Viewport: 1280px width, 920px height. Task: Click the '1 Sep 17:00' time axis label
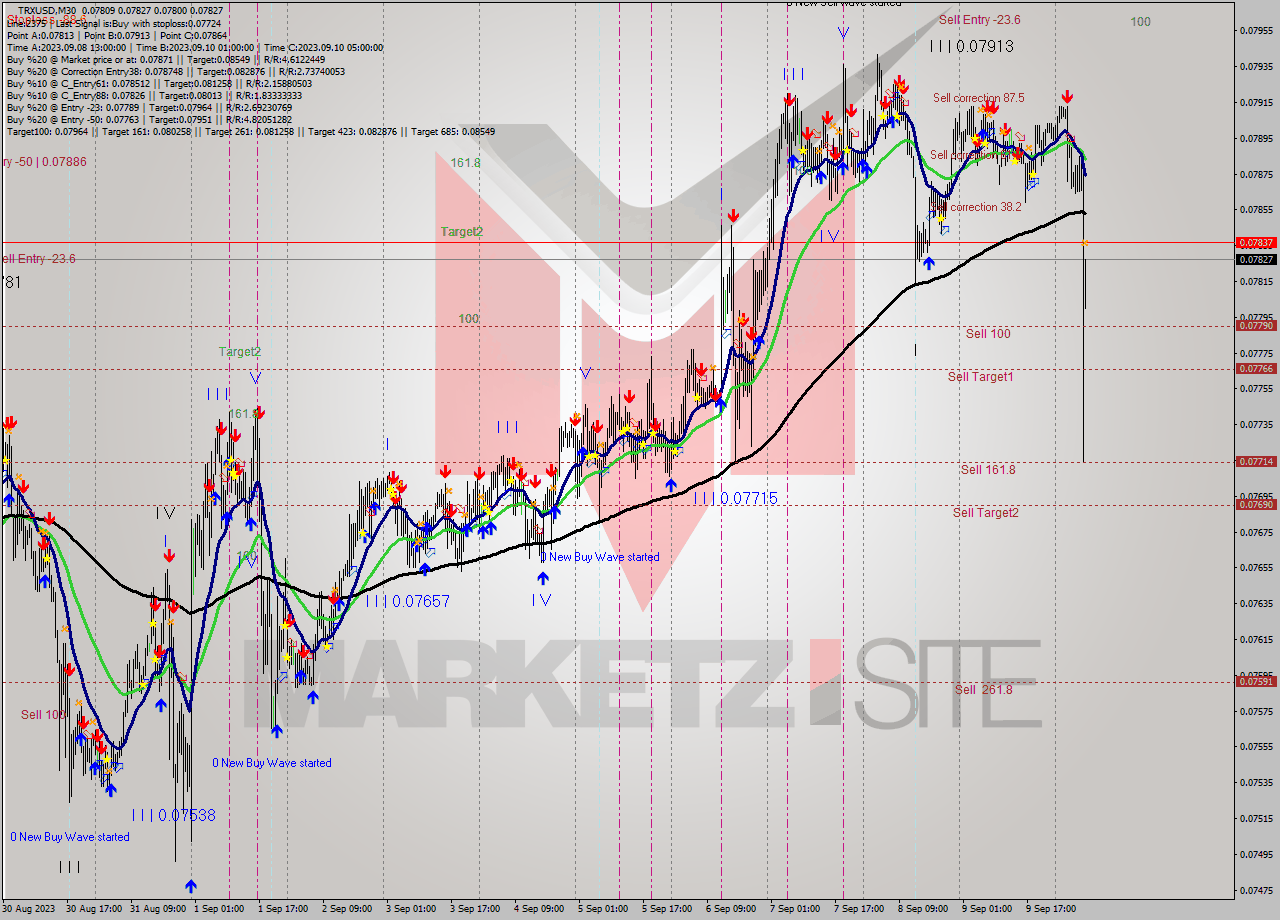coord(283,909)
